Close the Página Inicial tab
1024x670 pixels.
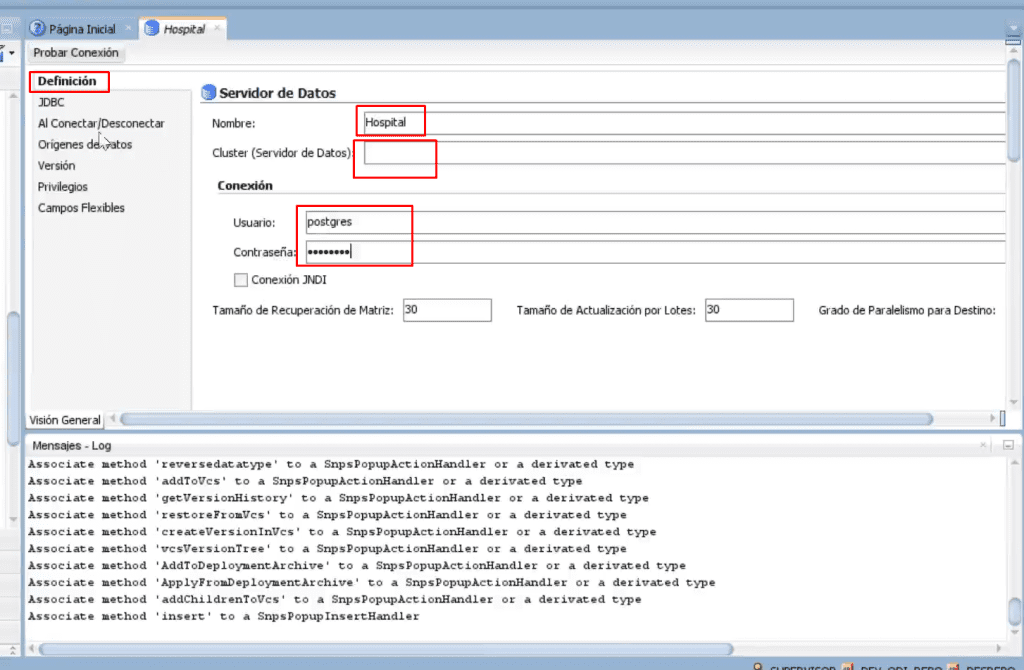point(128,28)
